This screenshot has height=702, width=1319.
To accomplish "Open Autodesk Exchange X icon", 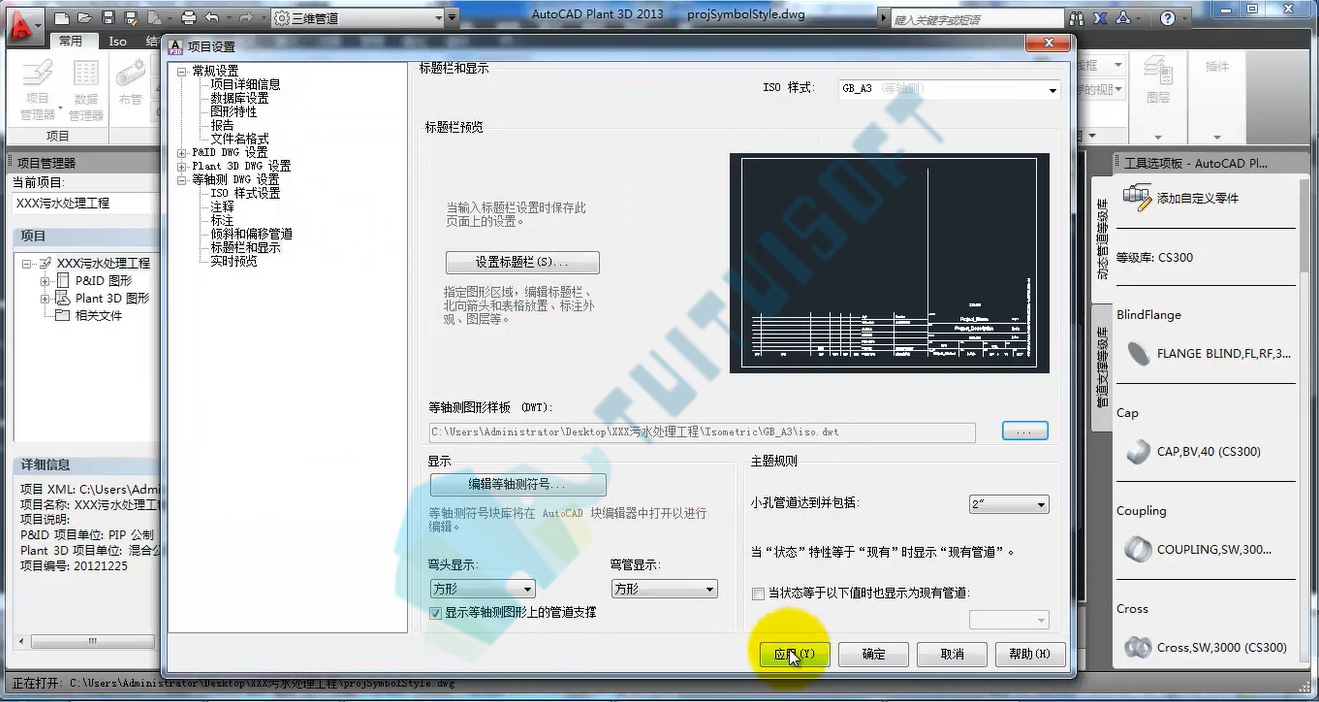I will (1100, 18).
